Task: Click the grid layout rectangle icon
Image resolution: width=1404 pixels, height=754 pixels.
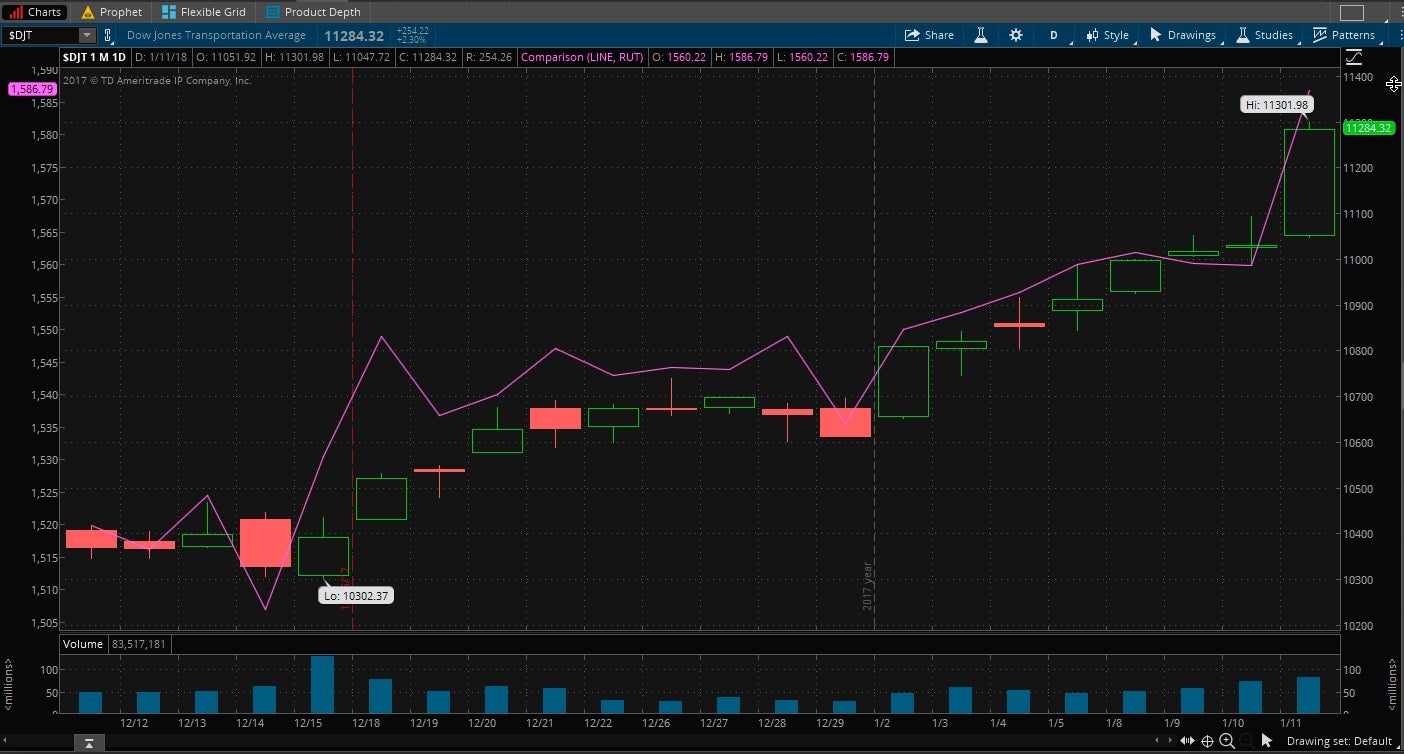Action: click(1352, 13)
